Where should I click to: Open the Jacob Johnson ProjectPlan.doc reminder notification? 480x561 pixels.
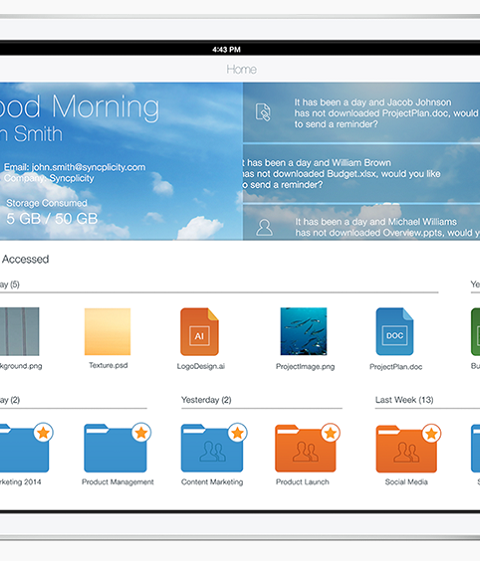[x=362, y=113]
